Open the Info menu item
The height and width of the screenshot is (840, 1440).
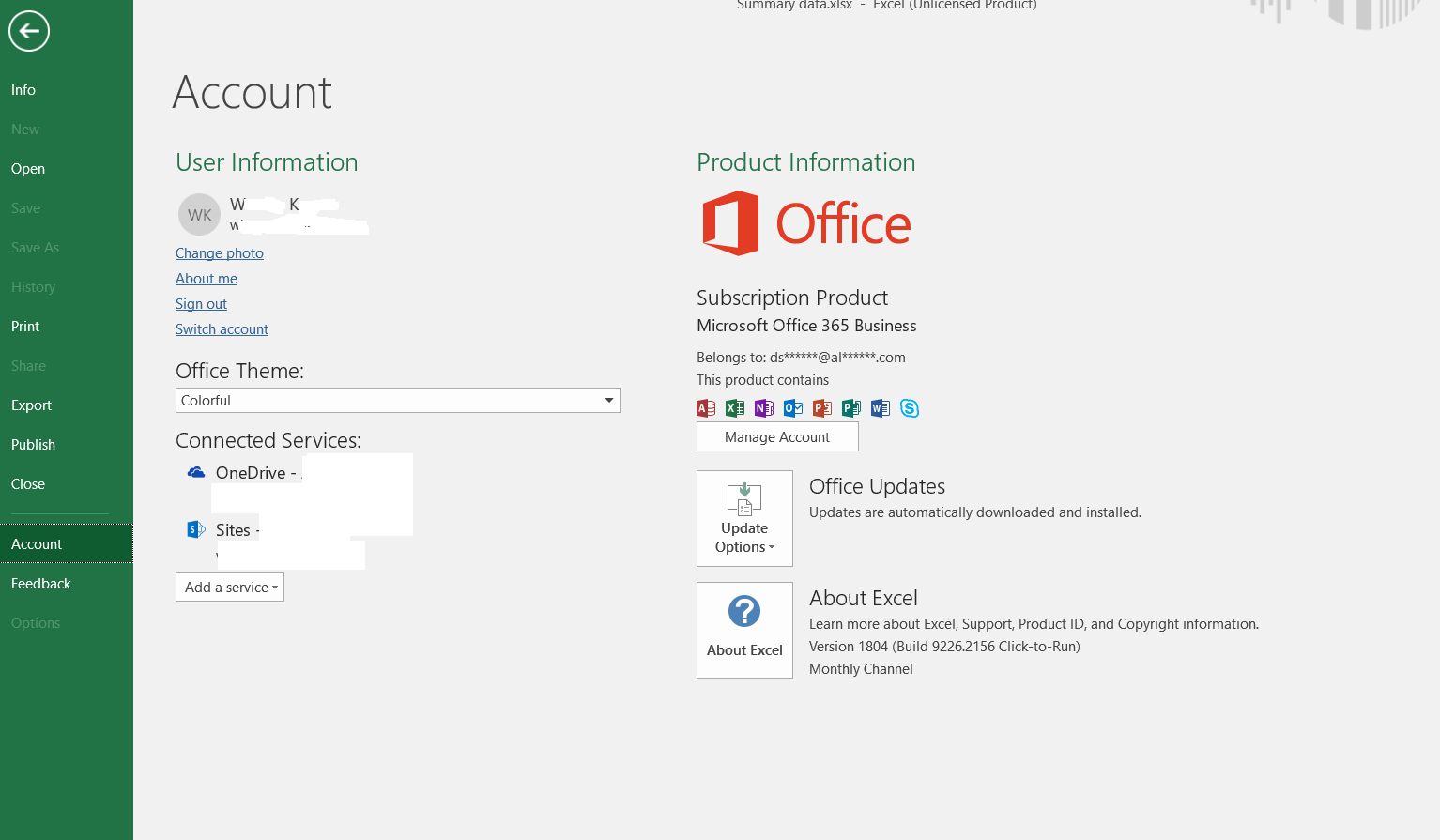point(67,90)
